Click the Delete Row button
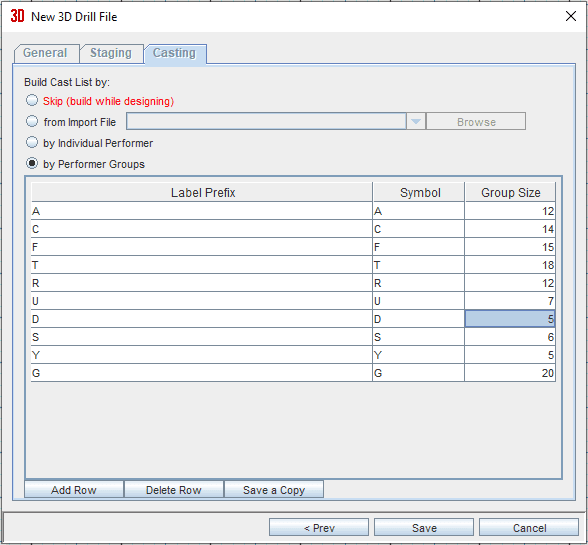588x545 pixels. tap(174, 489)
